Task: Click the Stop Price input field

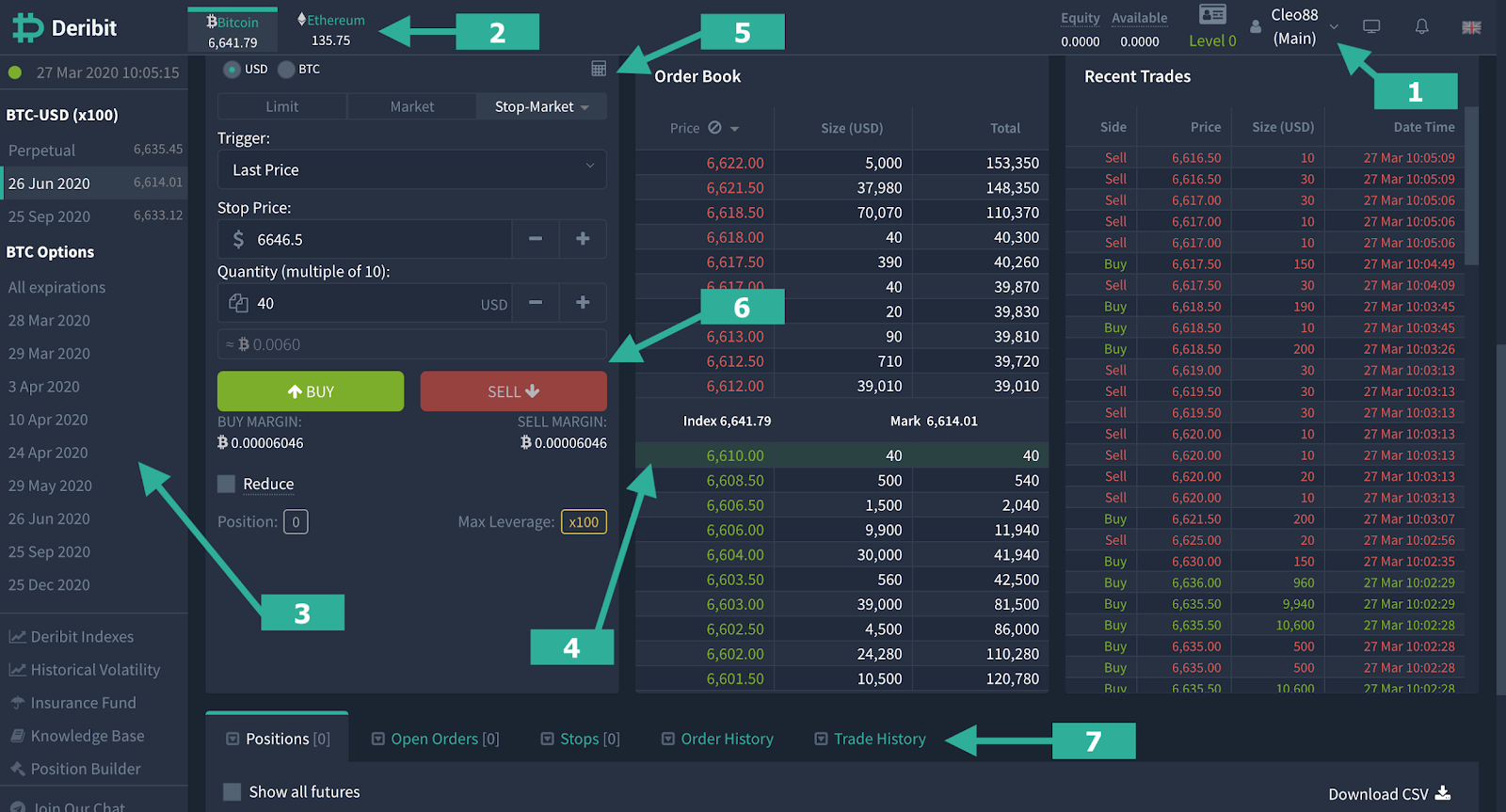Action: [365, 239]
